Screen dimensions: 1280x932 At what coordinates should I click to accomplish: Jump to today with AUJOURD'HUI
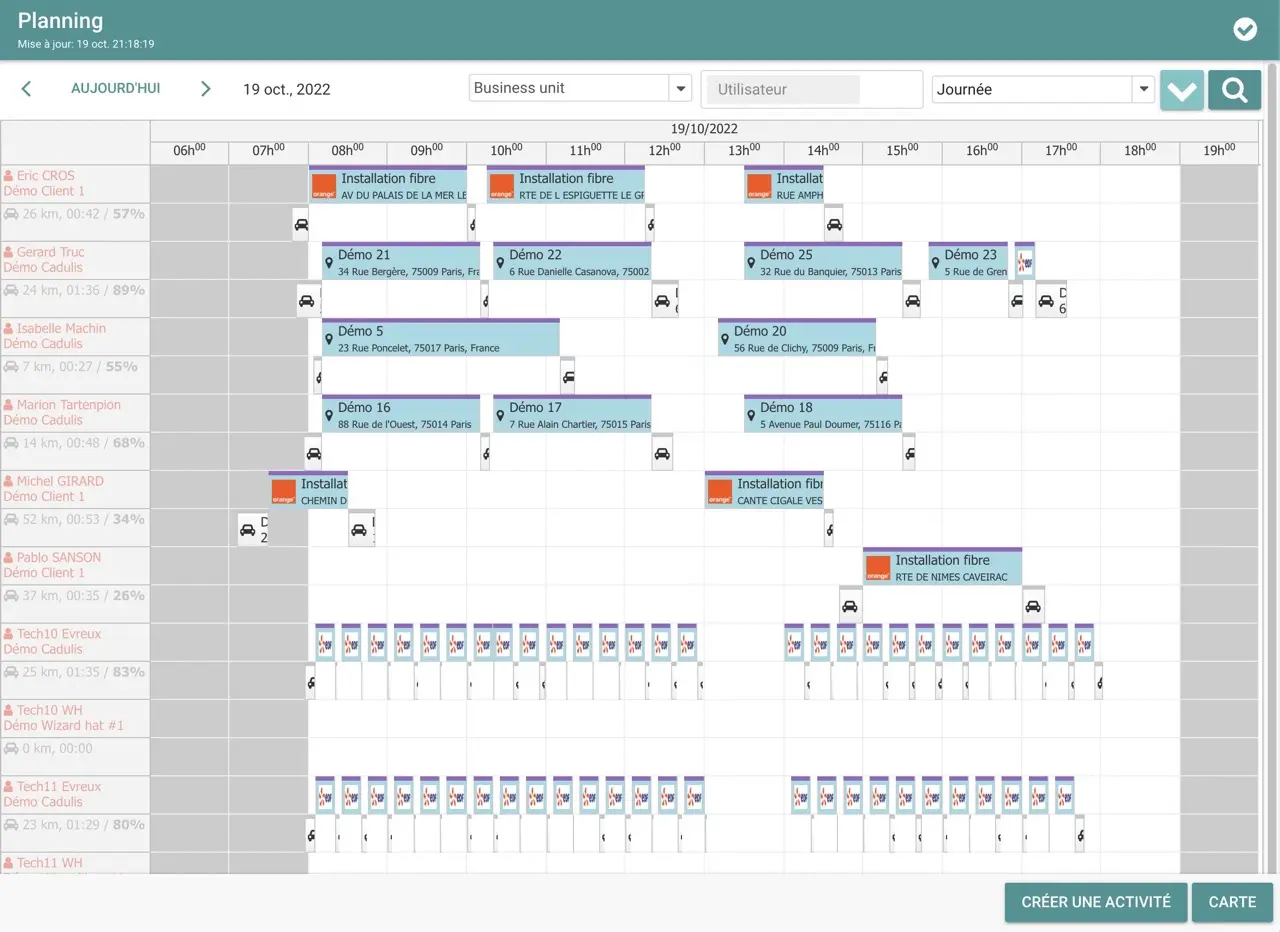[115, 88]
